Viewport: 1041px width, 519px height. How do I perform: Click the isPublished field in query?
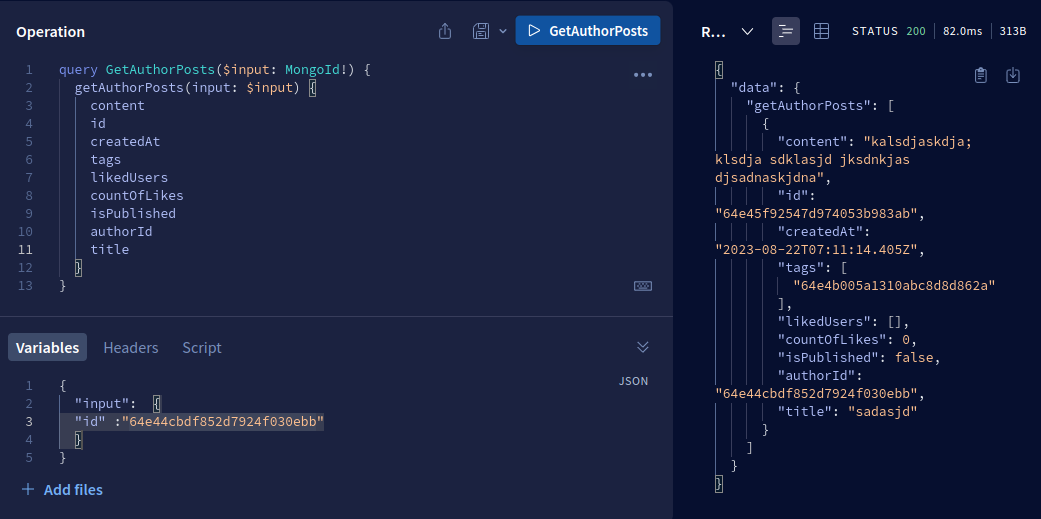133,213
